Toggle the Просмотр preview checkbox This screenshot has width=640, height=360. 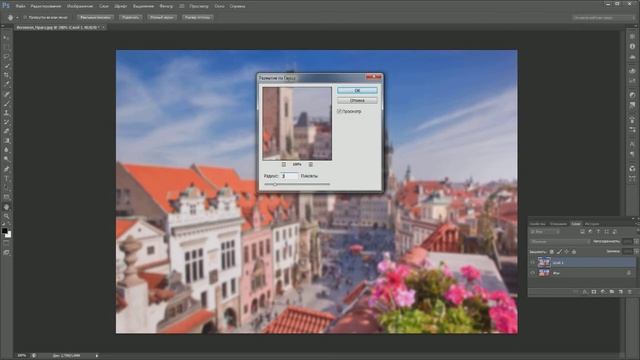click(x=339, y=111)
